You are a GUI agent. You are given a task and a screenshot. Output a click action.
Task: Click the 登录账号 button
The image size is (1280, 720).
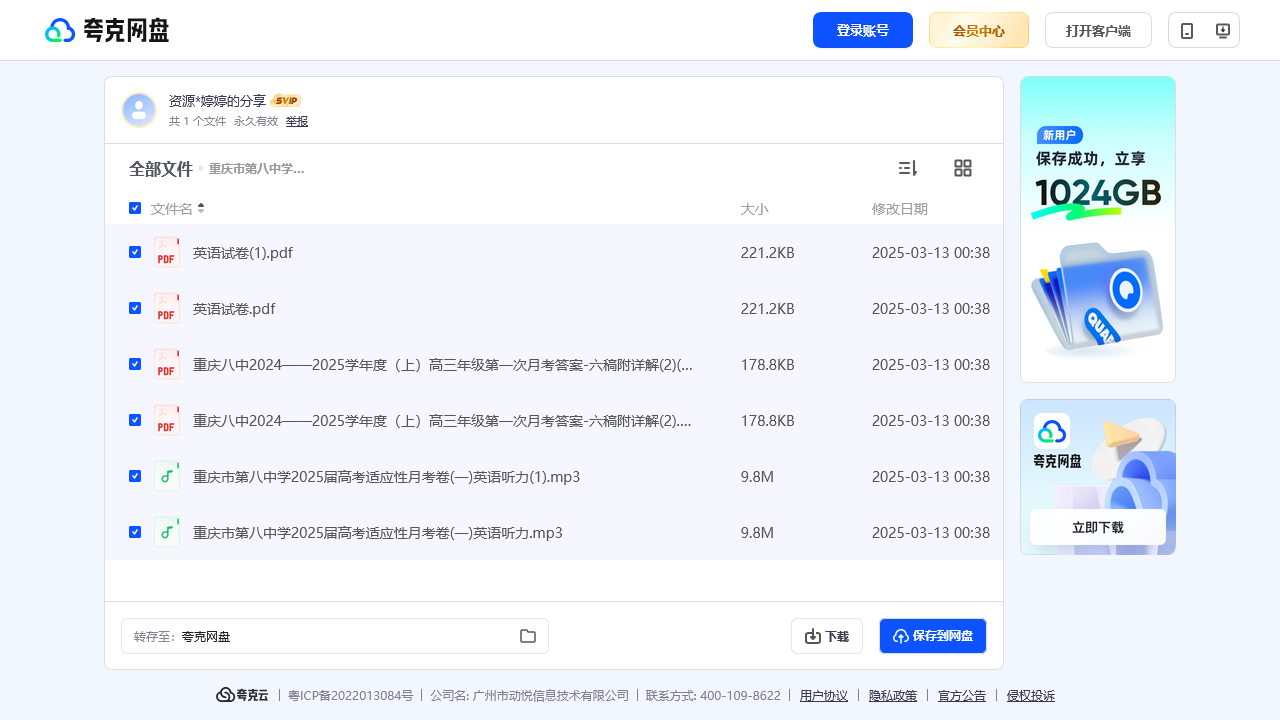tap(863, 30)
